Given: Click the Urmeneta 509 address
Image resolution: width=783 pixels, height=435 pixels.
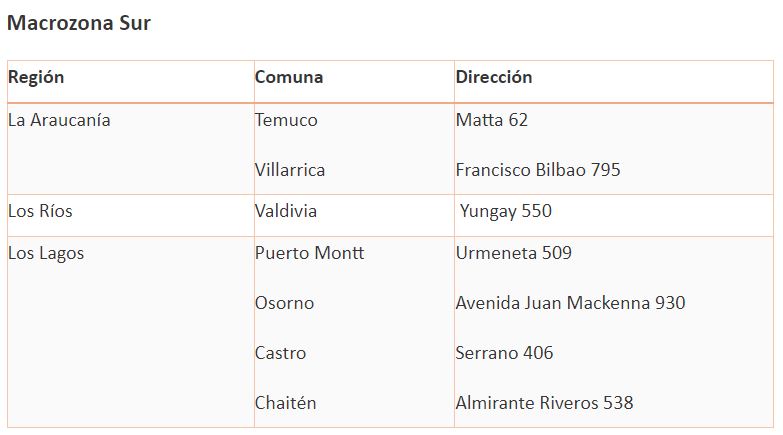Looking at the screenshot, I should tap(514, 253).
